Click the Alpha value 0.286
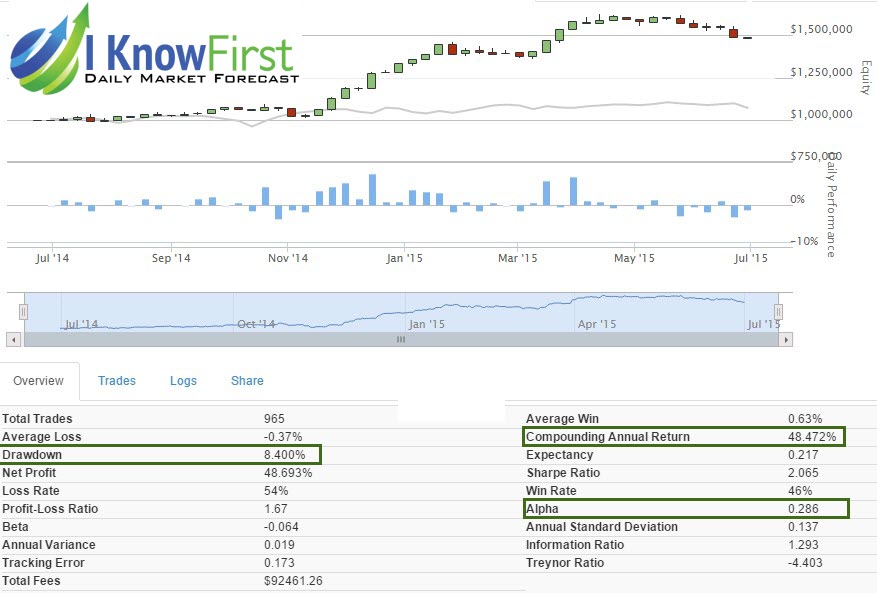Screen dimensions: 877x593 803,509
